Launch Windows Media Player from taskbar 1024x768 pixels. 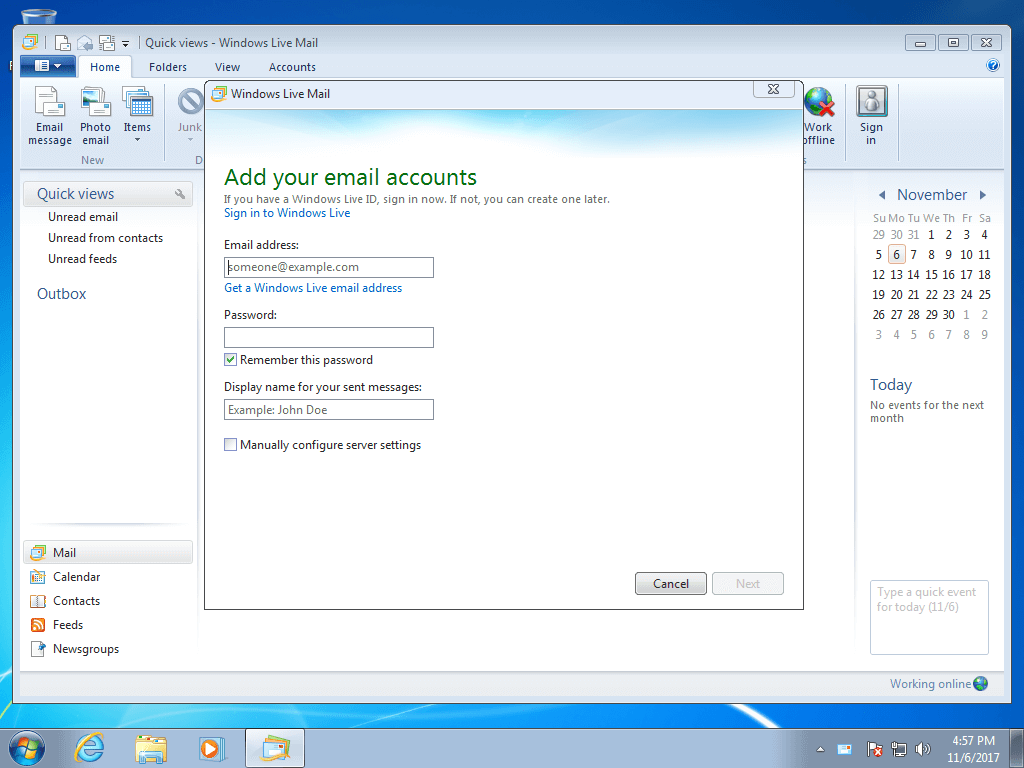(x=212, y=748)
